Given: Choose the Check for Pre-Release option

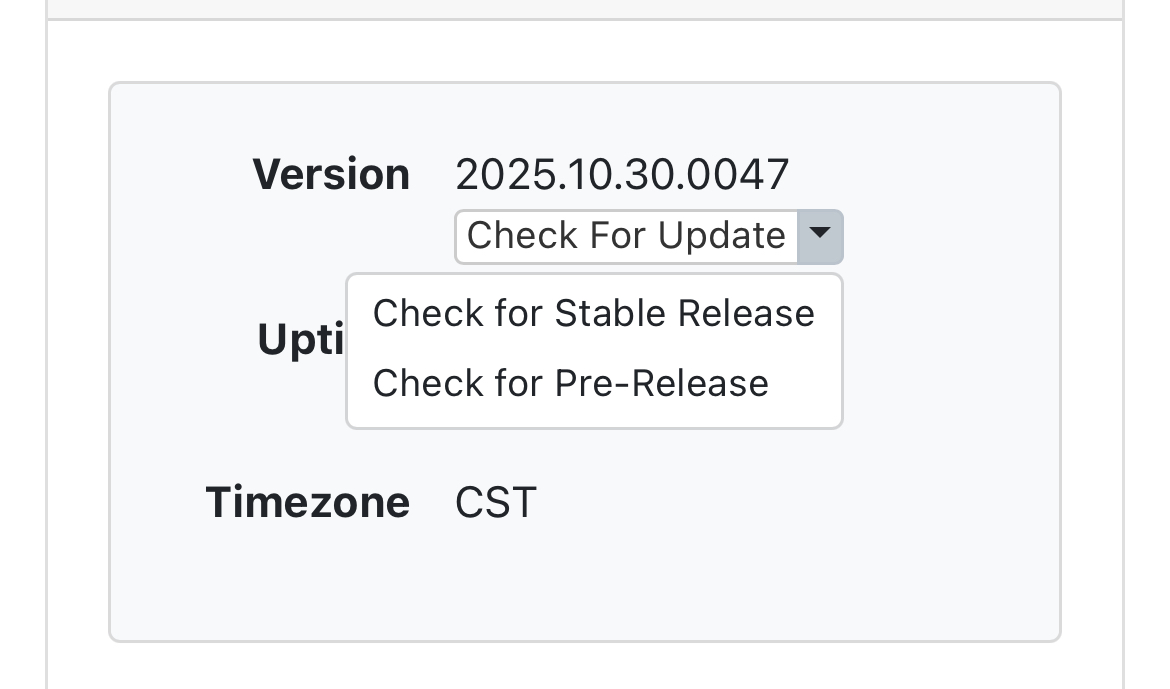Looking at the screenshot, I should tap(570, 383).
